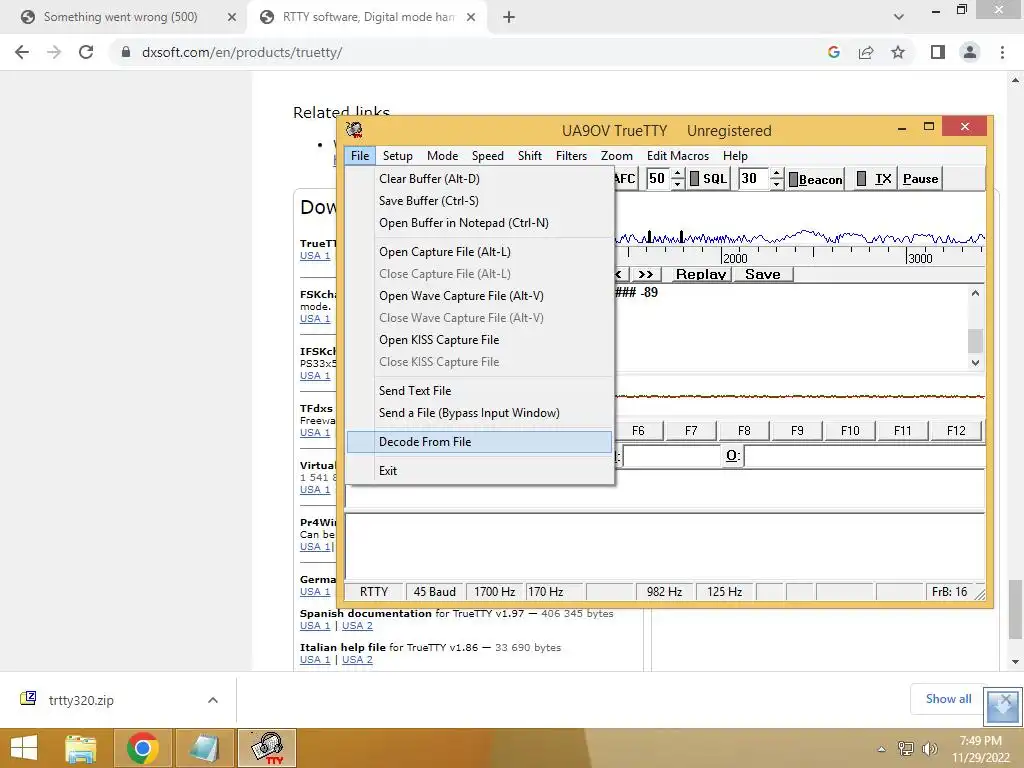Open network status in system tray
This screenshot has width=1024, height=768.
906,749
